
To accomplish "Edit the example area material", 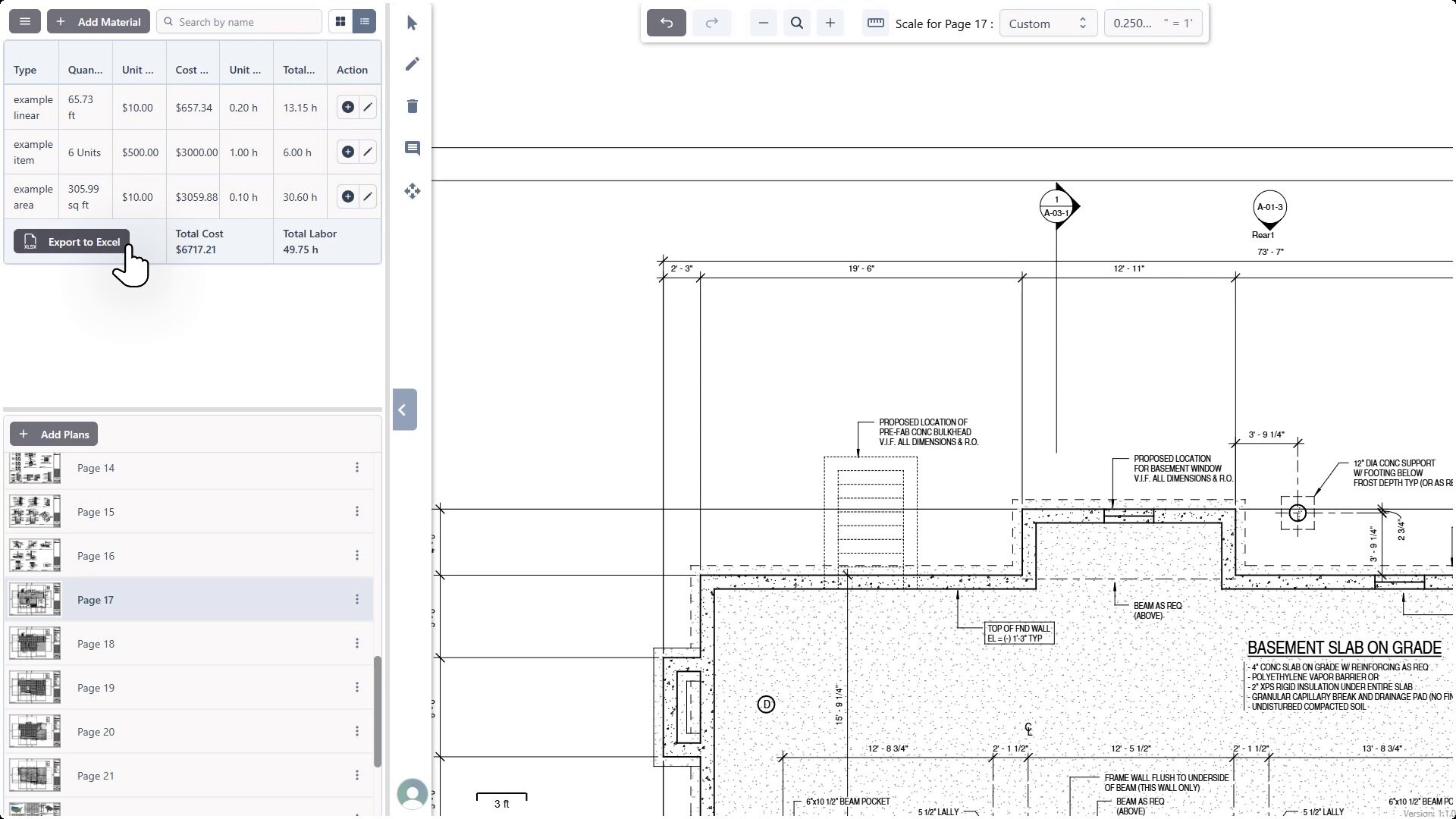I will 367,196.
